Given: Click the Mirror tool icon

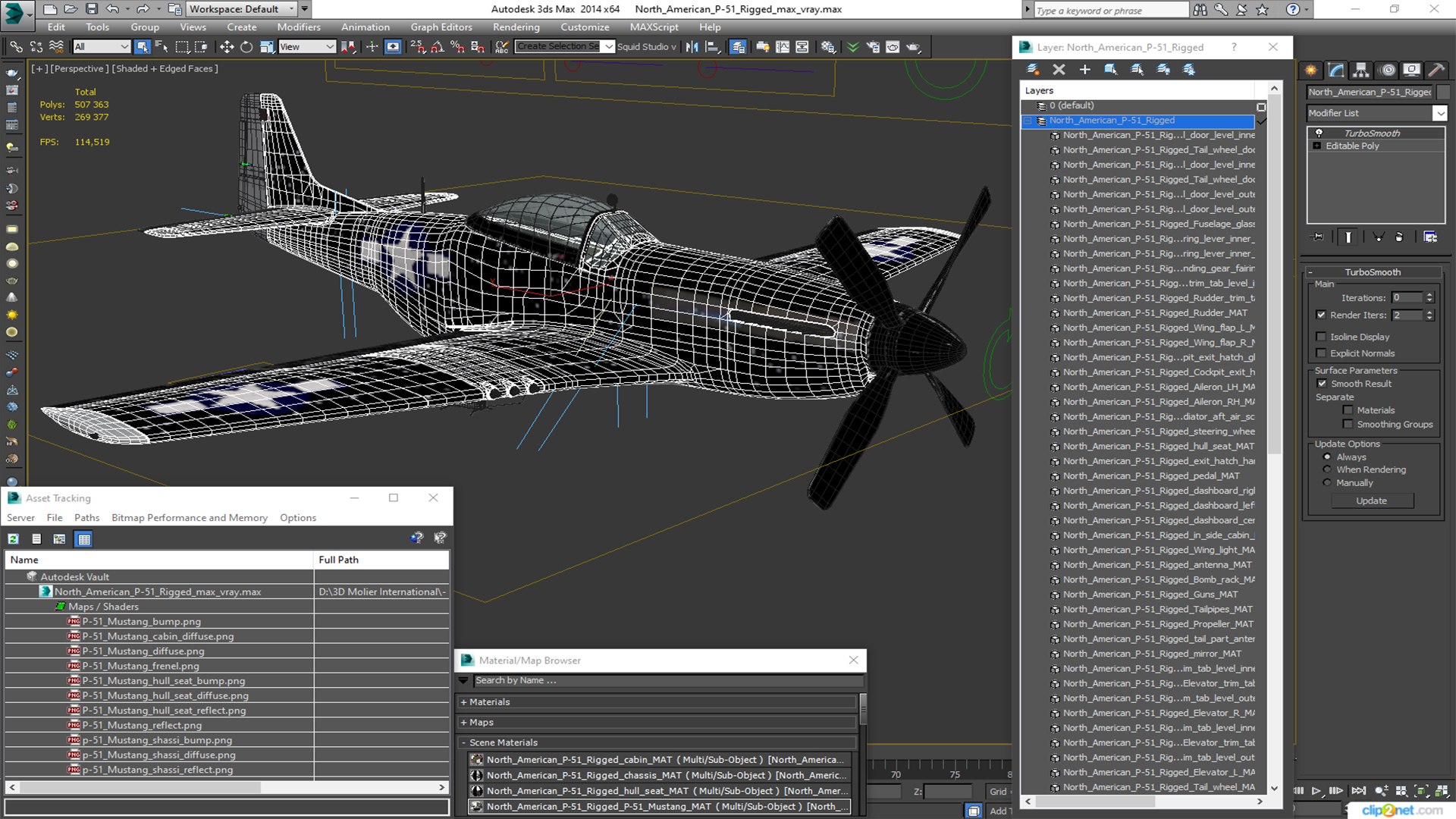Looking at the screenshot, I should (x=692, y=47).
